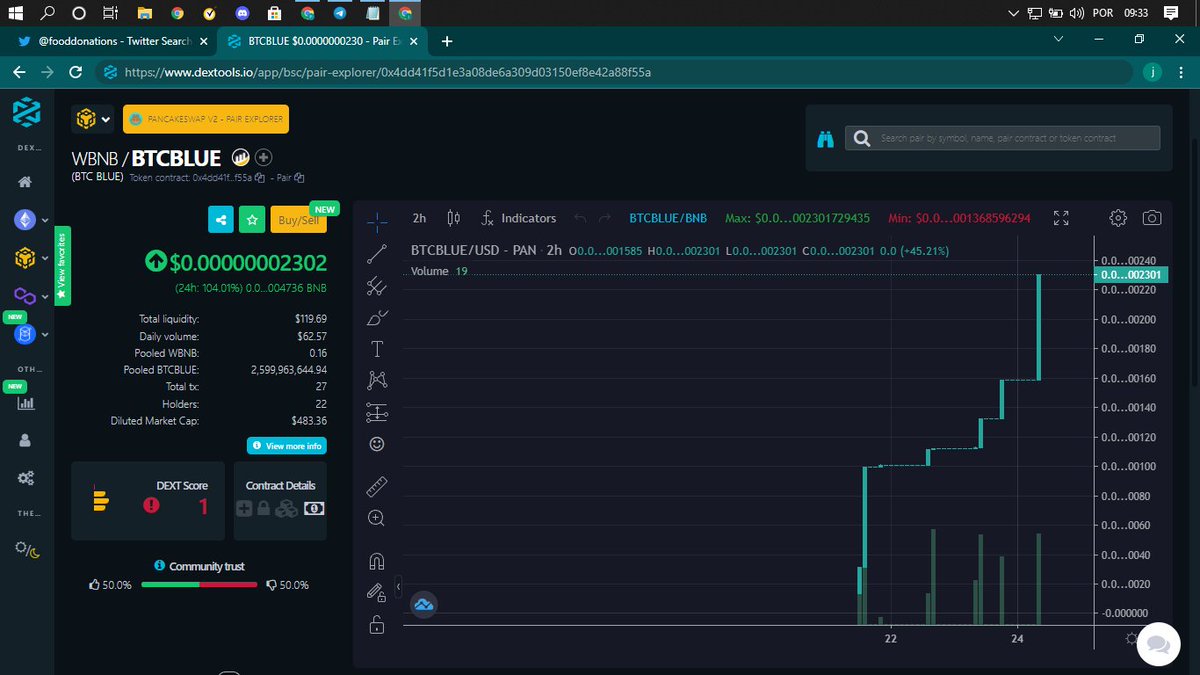Open the stats bar-chart sidebar icon

[25, 403]
